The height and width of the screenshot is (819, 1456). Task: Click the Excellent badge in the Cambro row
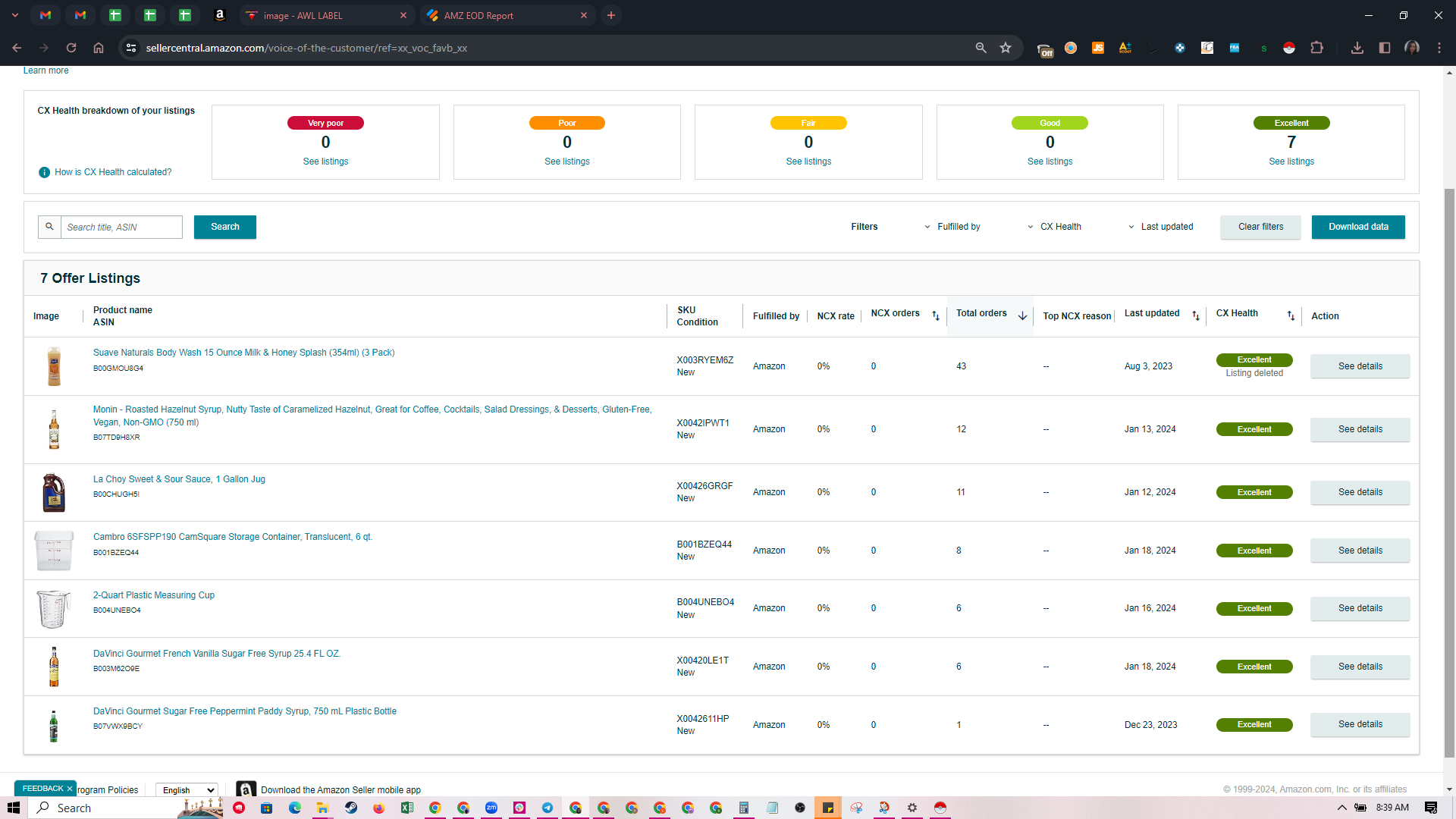[1254, 551]
